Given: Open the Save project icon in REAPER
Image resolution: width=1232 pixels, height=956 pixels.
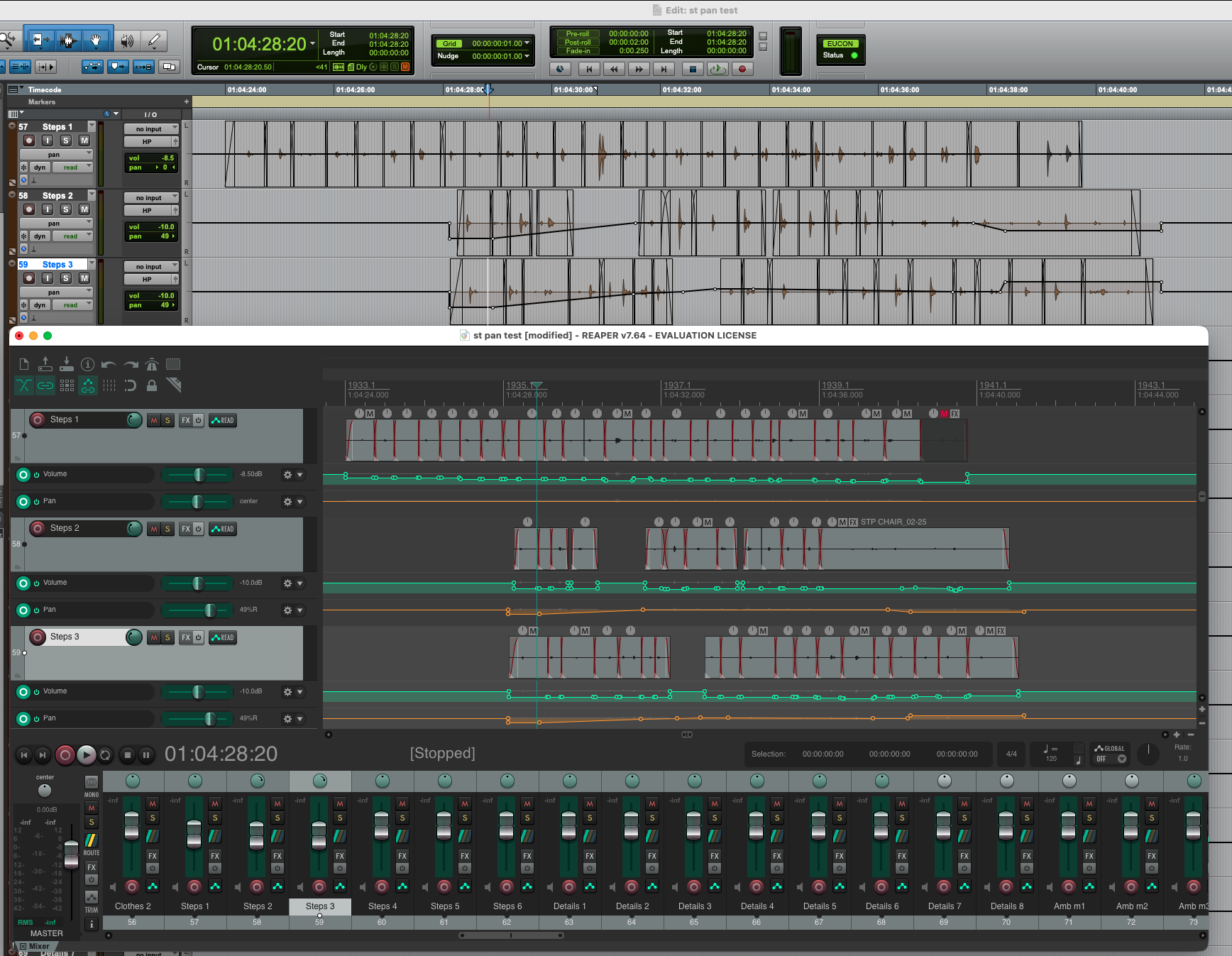Looking at the screenshot, I should (67, 364).
